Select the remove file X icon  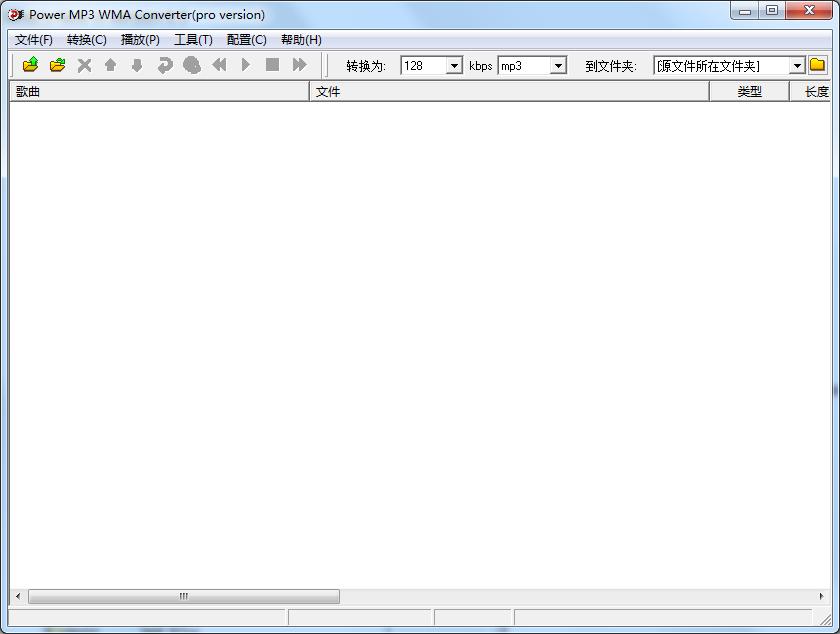click(x=84, y=66)
